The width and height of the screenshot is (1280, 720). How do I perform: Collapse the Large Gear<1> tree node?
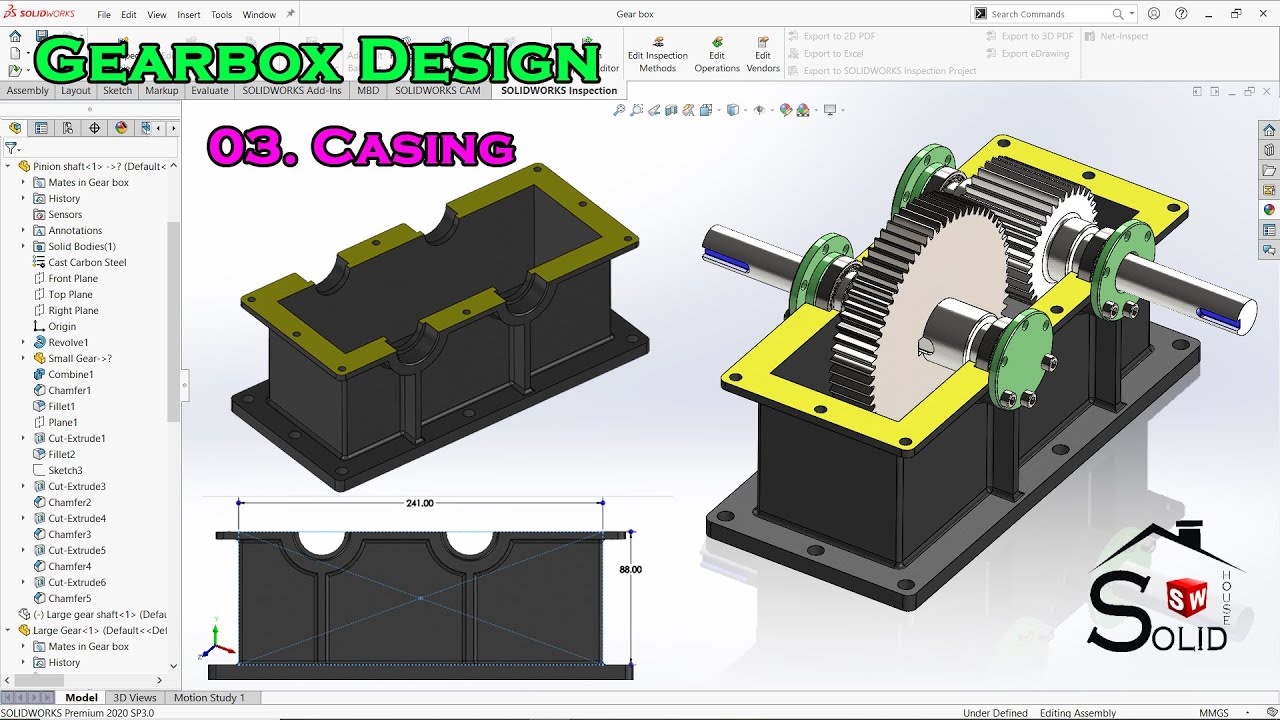point(8,630)
